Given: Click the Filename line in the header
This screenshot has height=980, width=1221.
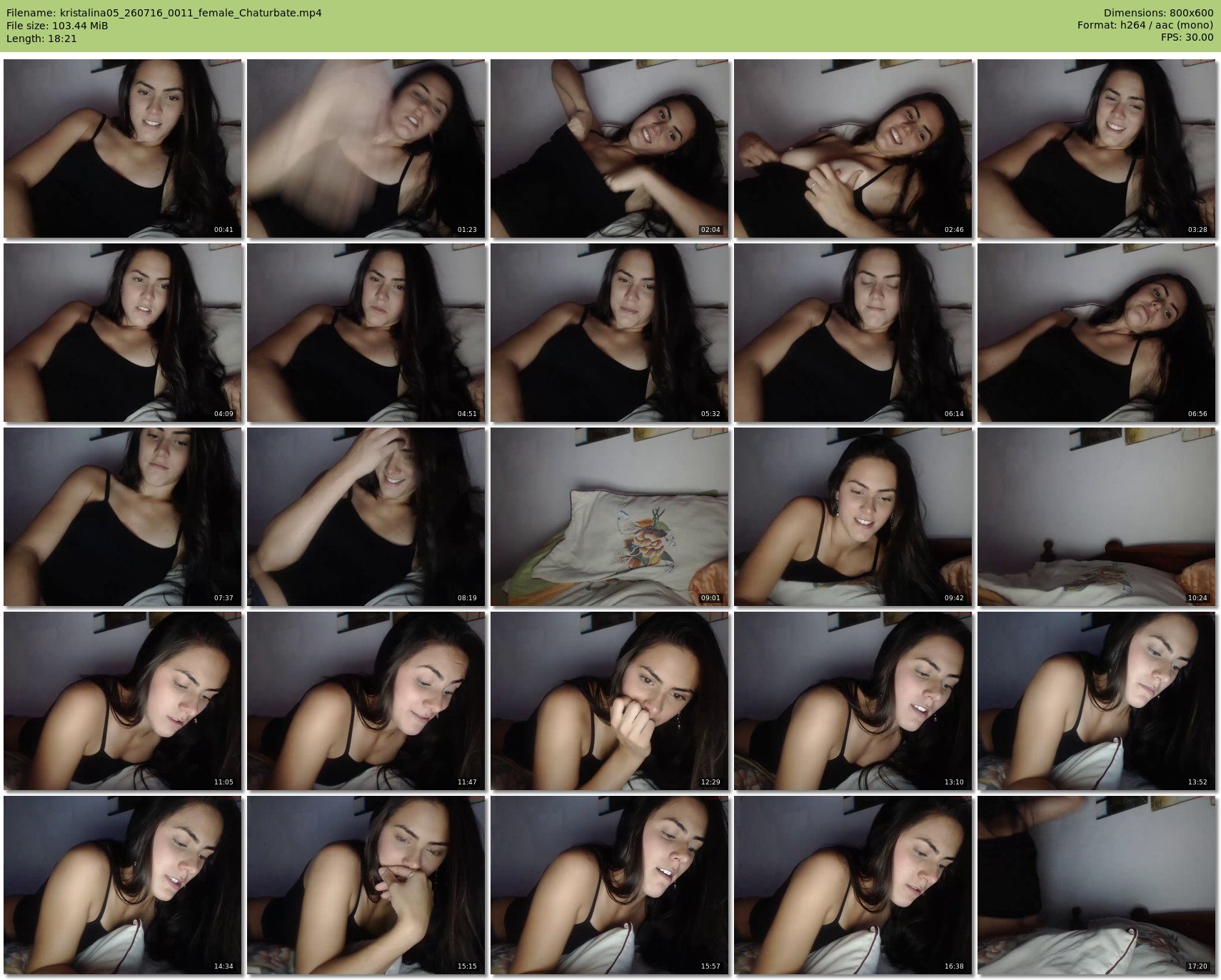Looking at the screenshot, I should [x=164, y=13].
